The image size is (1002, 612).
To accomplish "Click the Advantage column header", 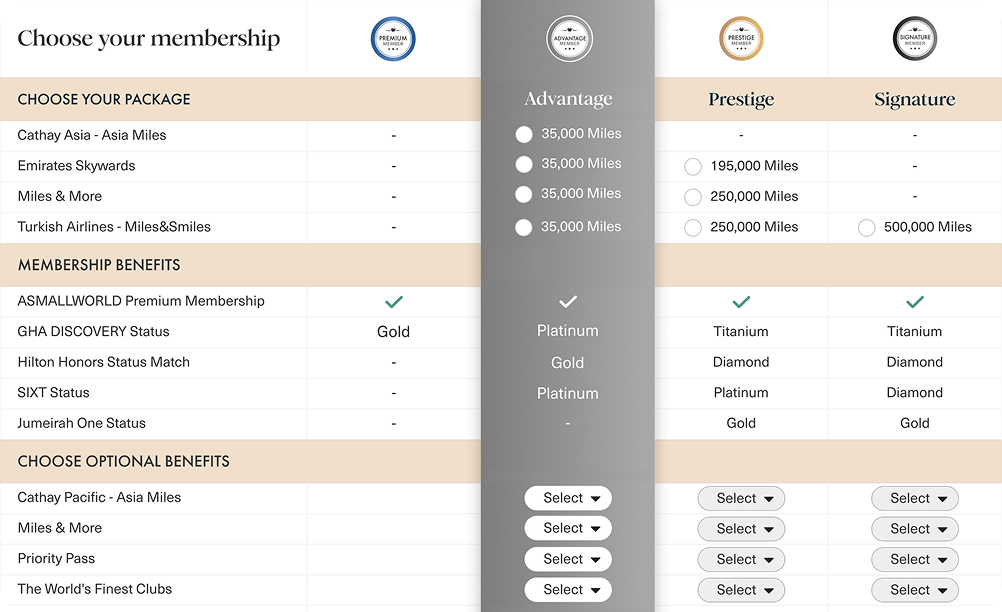I will click(568, 98).
